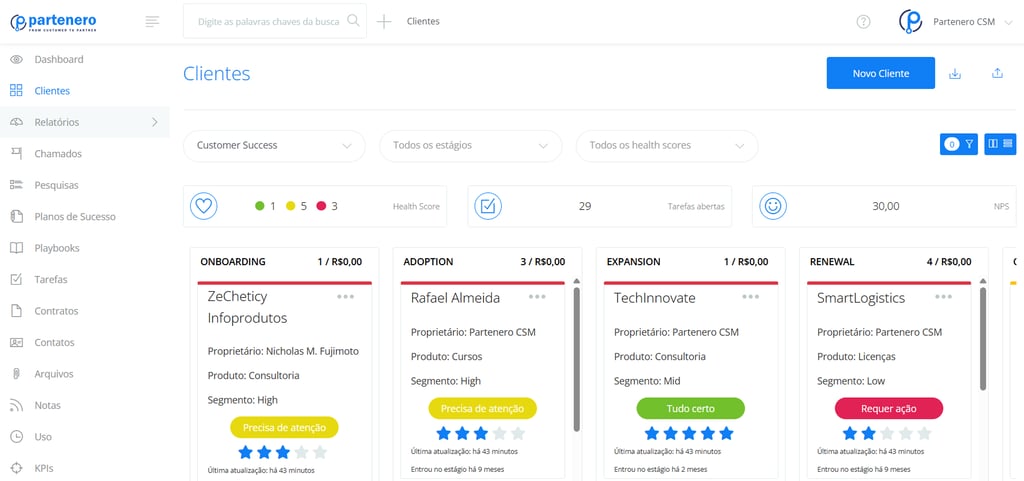
Task: Toggle the kanban/list view switch
Action: coord(1000,144)
